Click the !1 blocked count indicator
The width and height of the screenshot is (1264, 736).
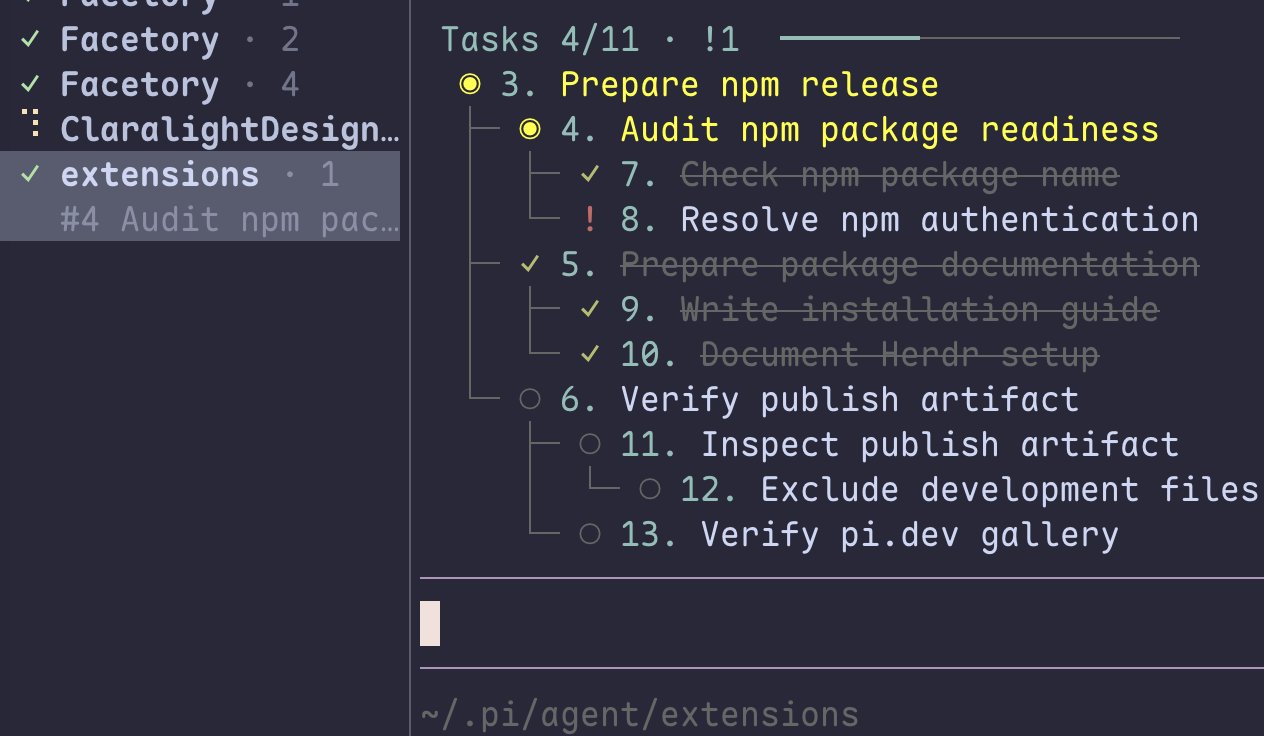(x=720, y=39)
